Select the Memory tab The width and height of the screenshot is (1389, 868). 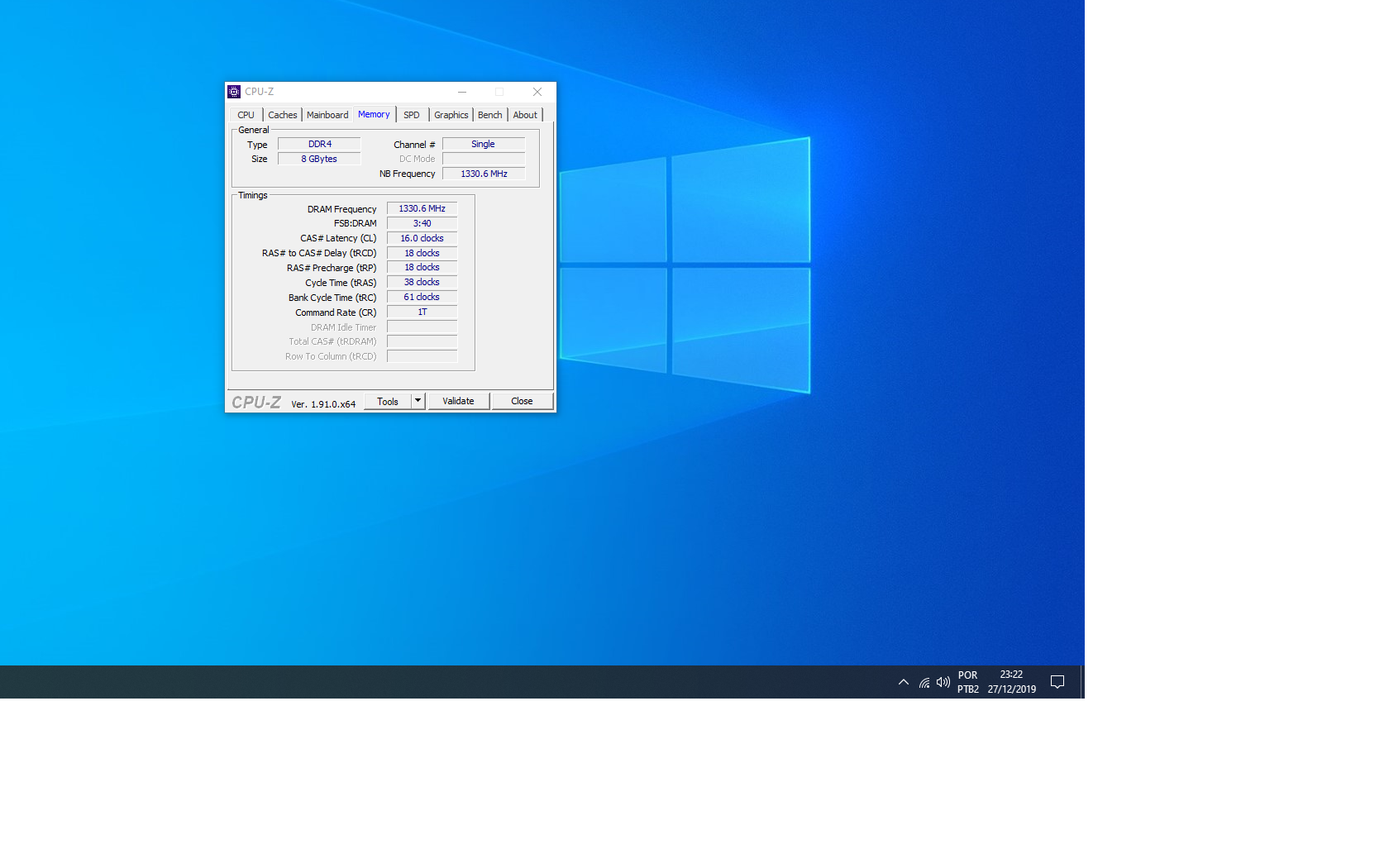tap(374, 114)
